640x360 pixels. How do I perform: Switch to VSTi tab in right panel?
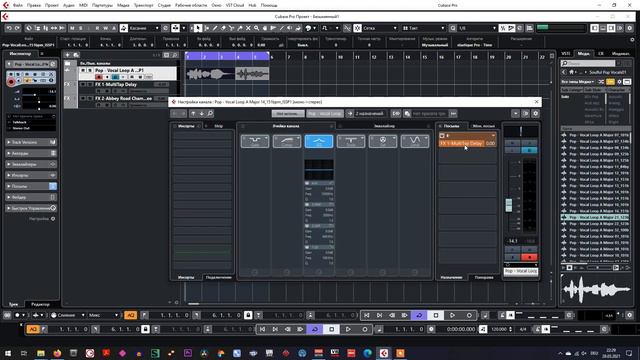pyautogui.click(x=566, y=53)
